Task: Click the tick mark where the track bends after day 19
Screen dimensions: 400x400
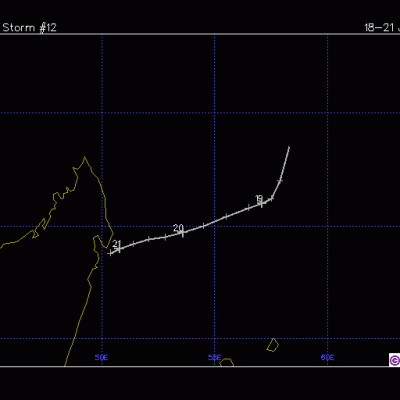Action: point(272,198)
